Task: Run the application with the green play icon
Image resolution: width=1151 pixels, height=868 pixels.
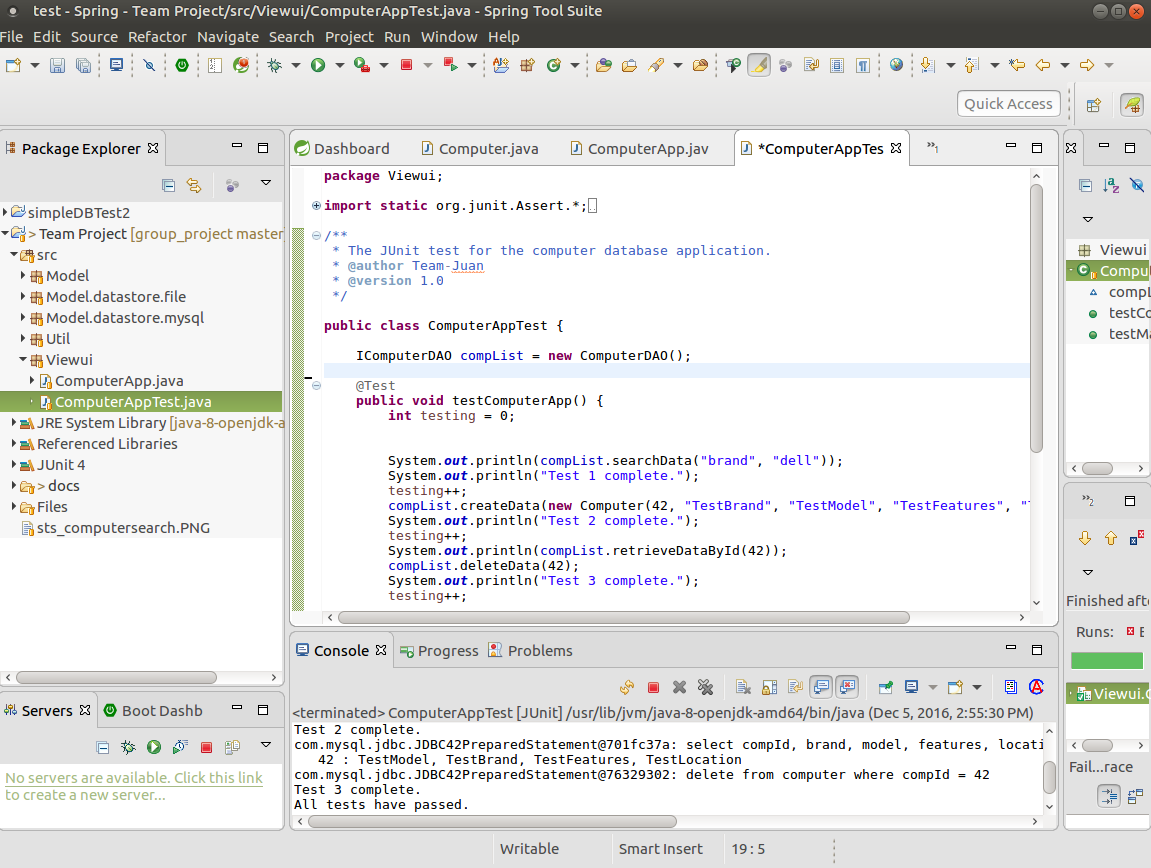Action: [318, 65]
